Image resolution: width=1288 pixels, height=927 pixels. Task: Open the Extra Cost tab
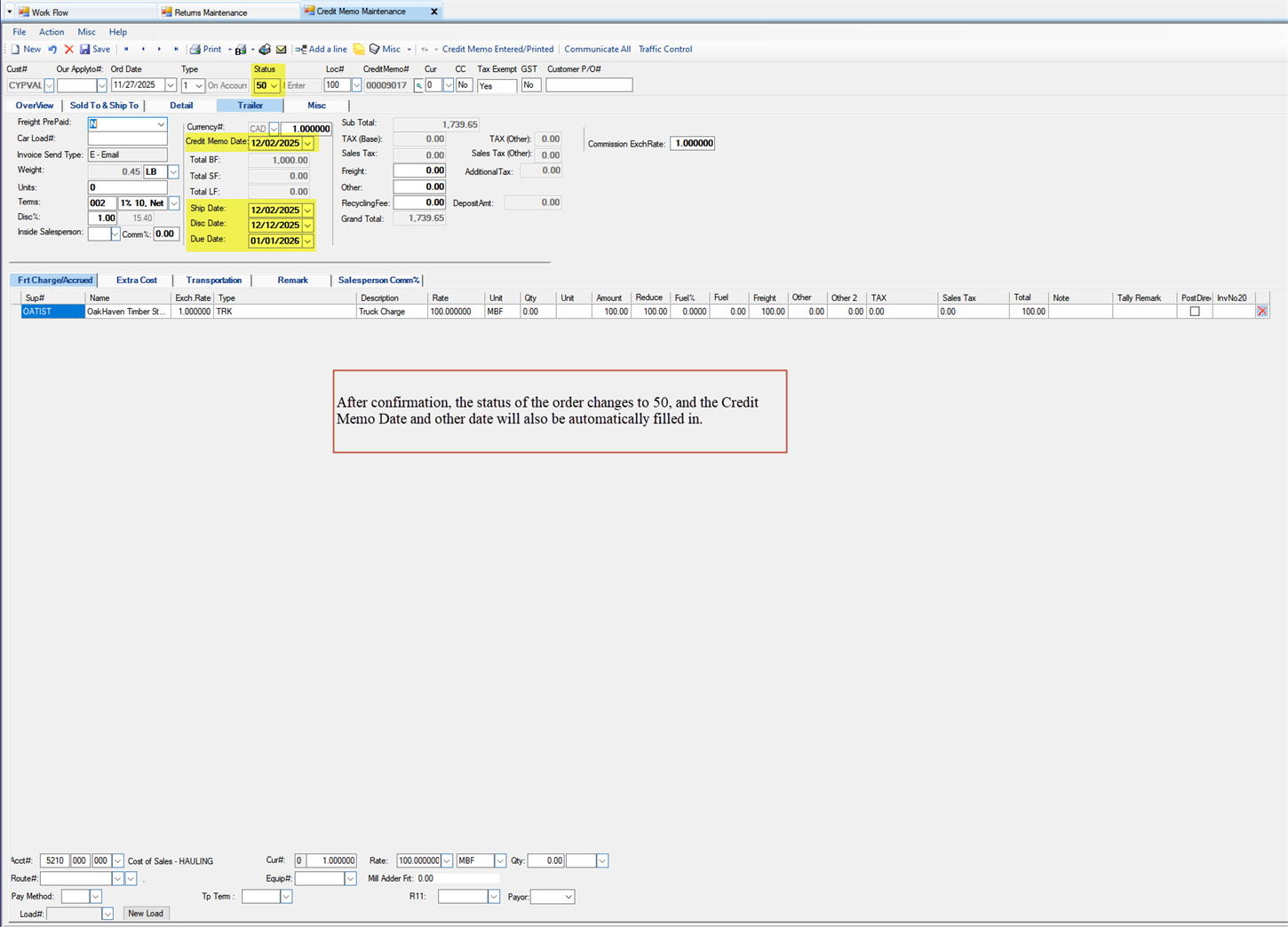pyautogui.click(x=136, y=281)
